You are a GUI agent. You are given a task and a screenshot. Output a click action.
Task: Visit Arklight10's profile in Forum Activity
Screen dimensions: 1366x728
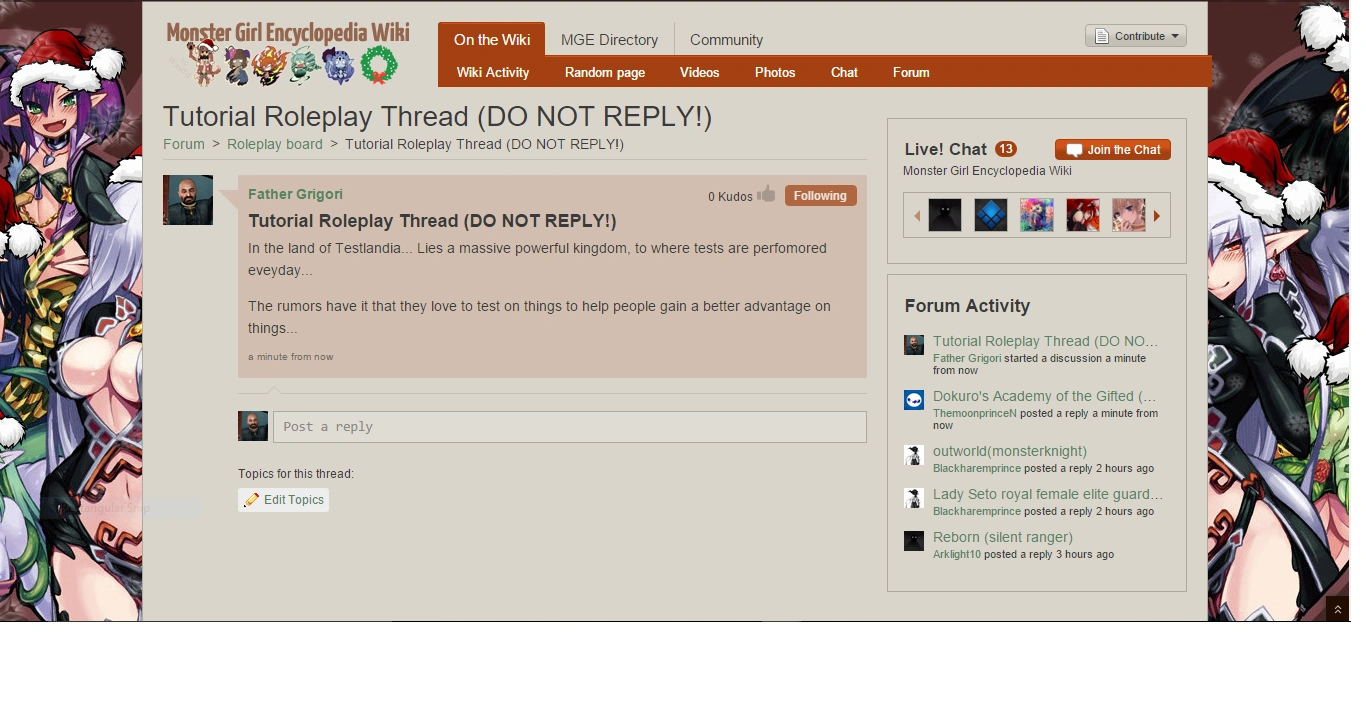(957, 554)
